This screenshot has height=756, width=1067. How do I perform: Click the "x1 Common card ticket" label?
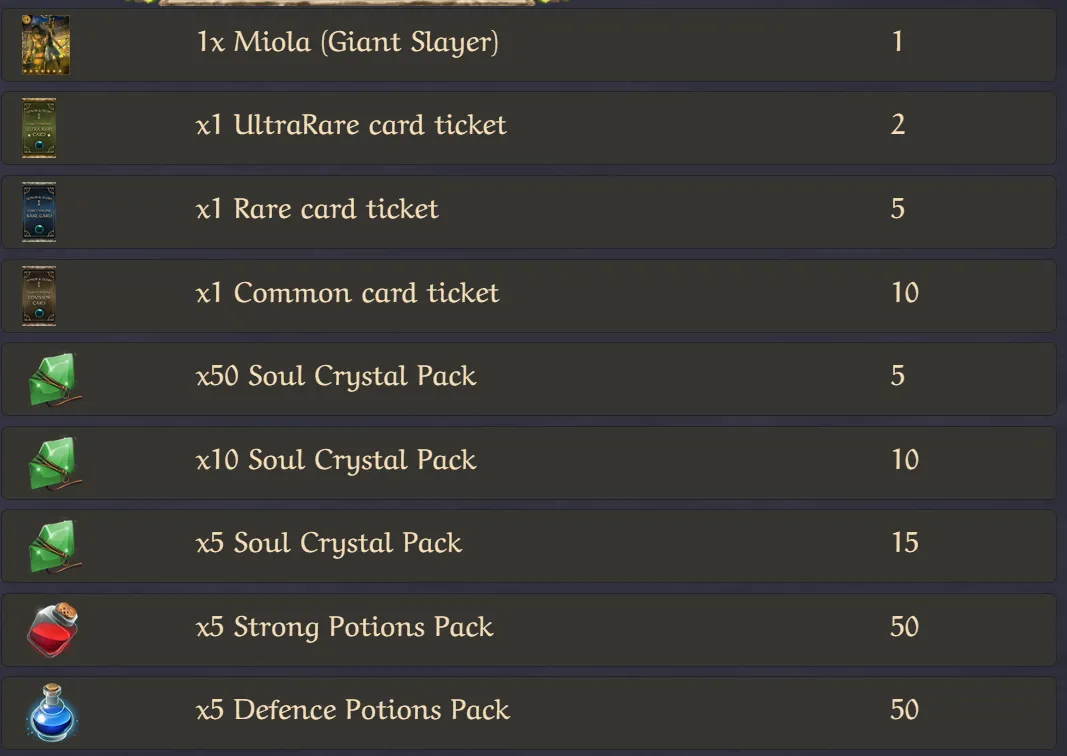click(x=348, y=293)
